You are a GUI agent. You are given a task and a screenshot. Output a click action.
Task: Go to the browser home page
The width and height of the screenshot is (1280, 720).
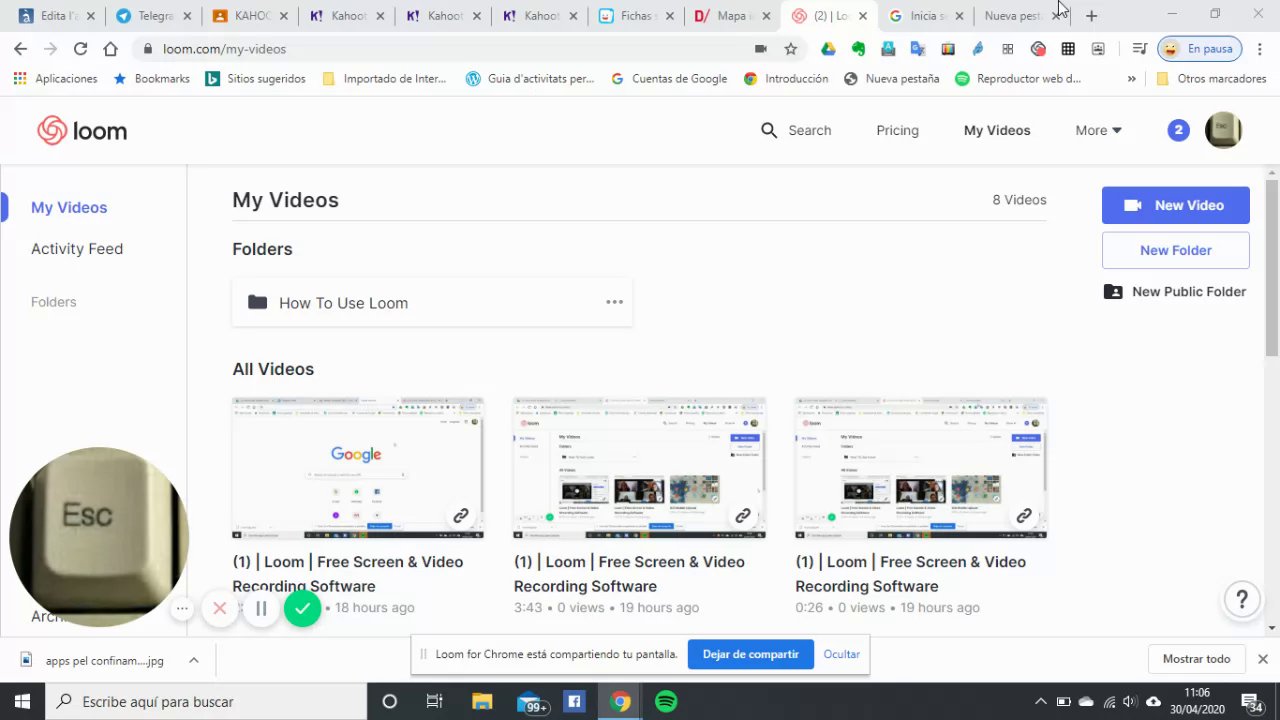pyautogui.click(x=110, y=49)
